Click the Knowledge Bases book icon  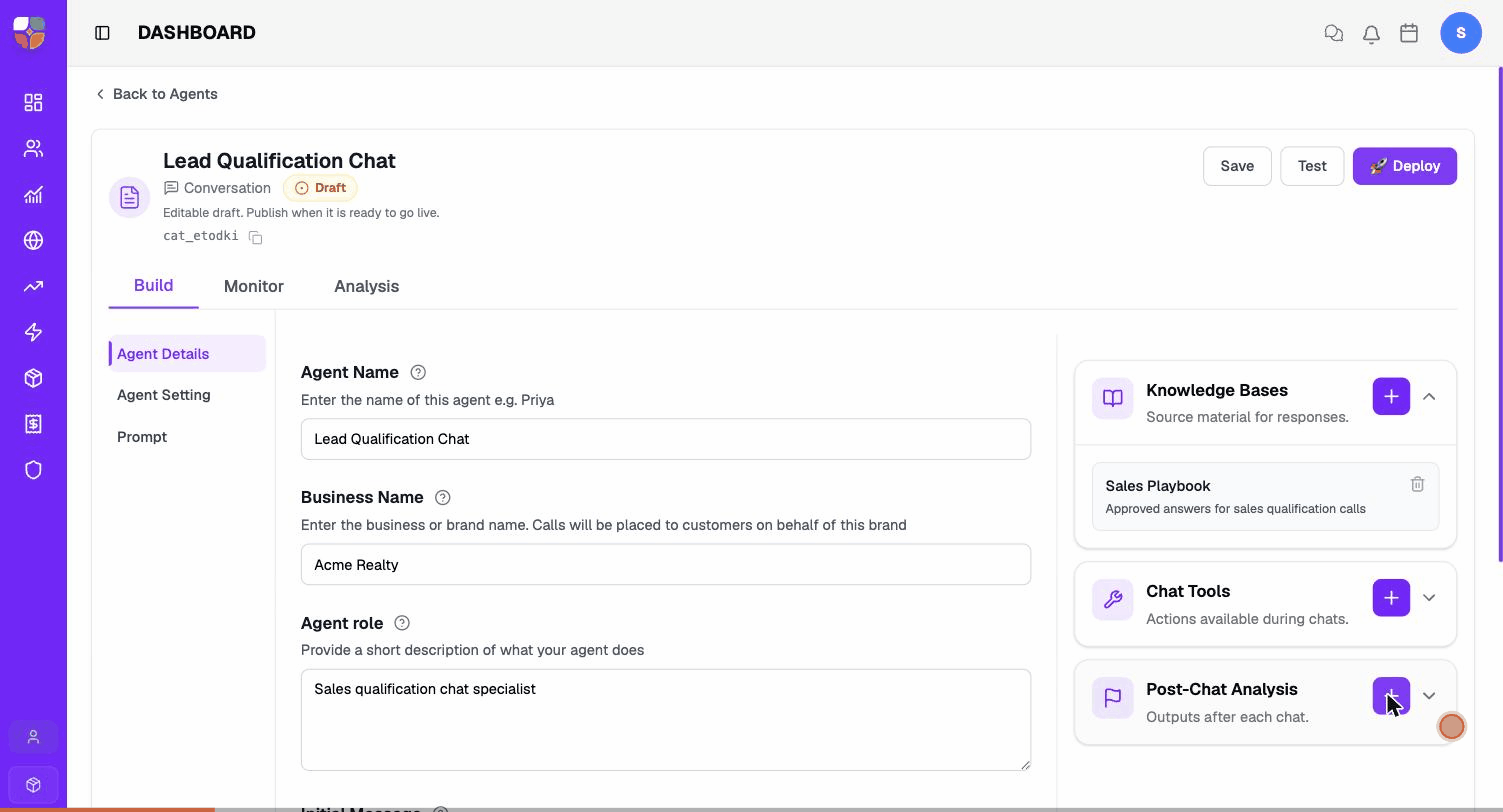click(x=1113, y=398)
